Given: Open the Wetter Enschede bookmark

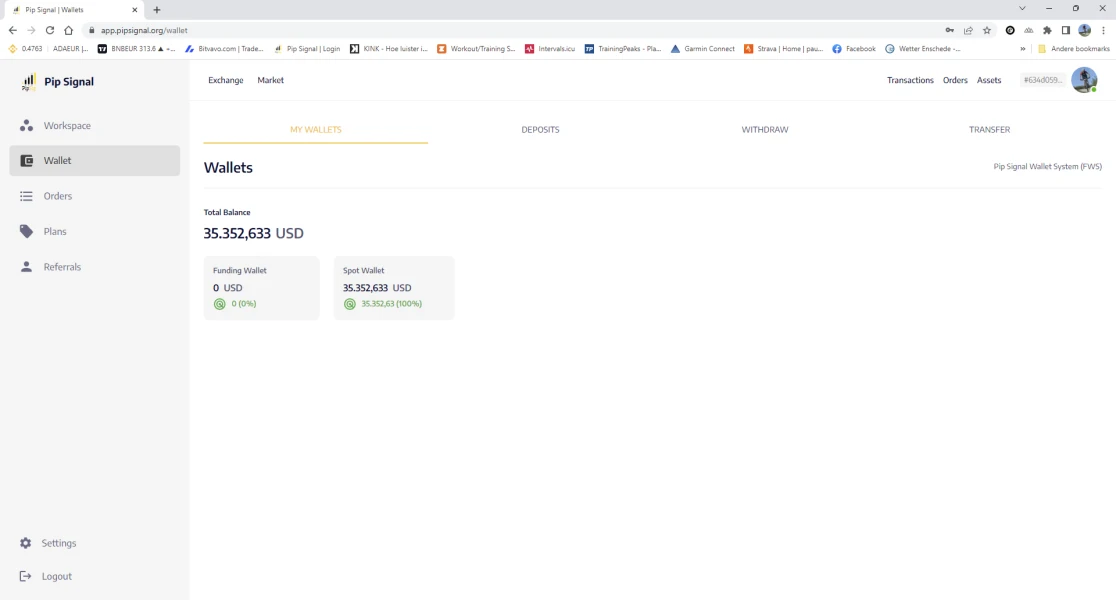Looking at the screenshot, I should (x=922, y=49).
